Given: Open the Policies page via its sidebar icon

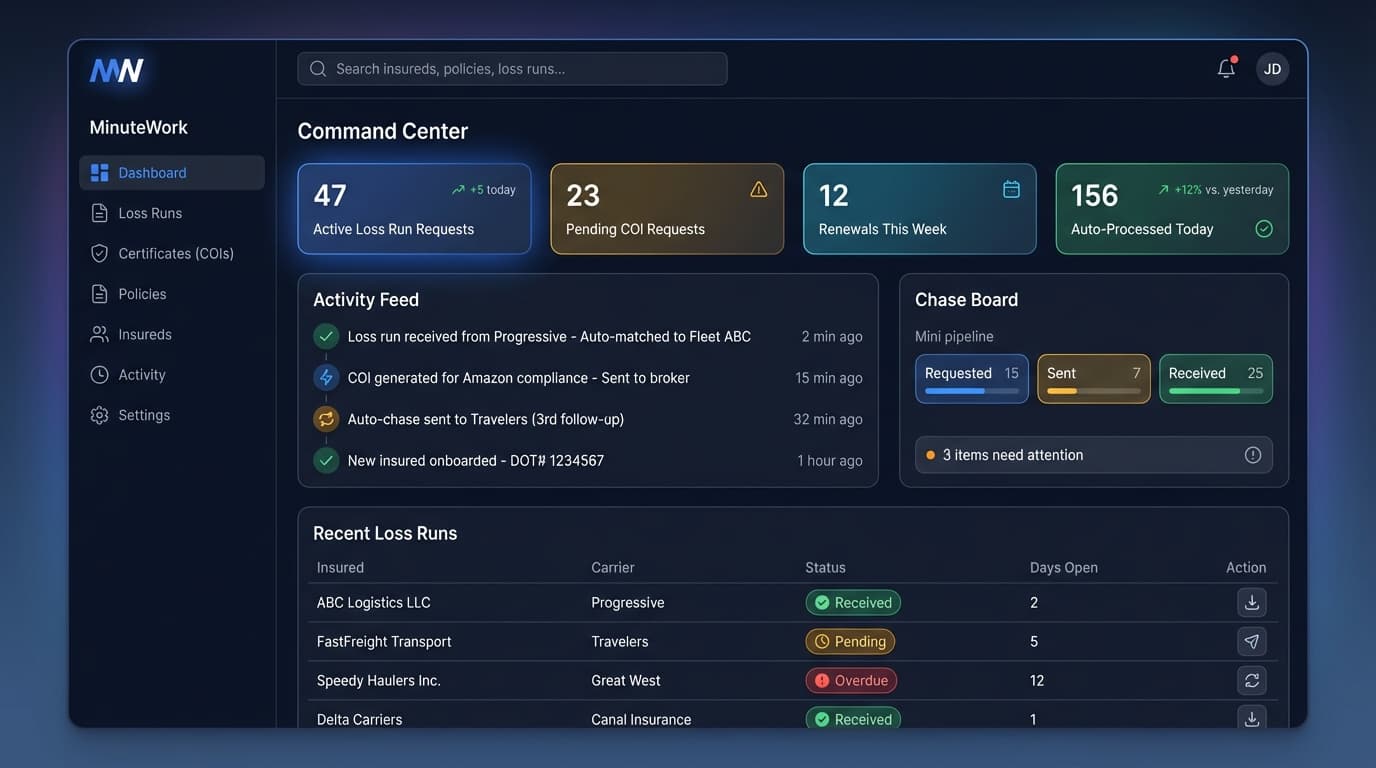Looking at the screenshot, I should pos(100,293).
